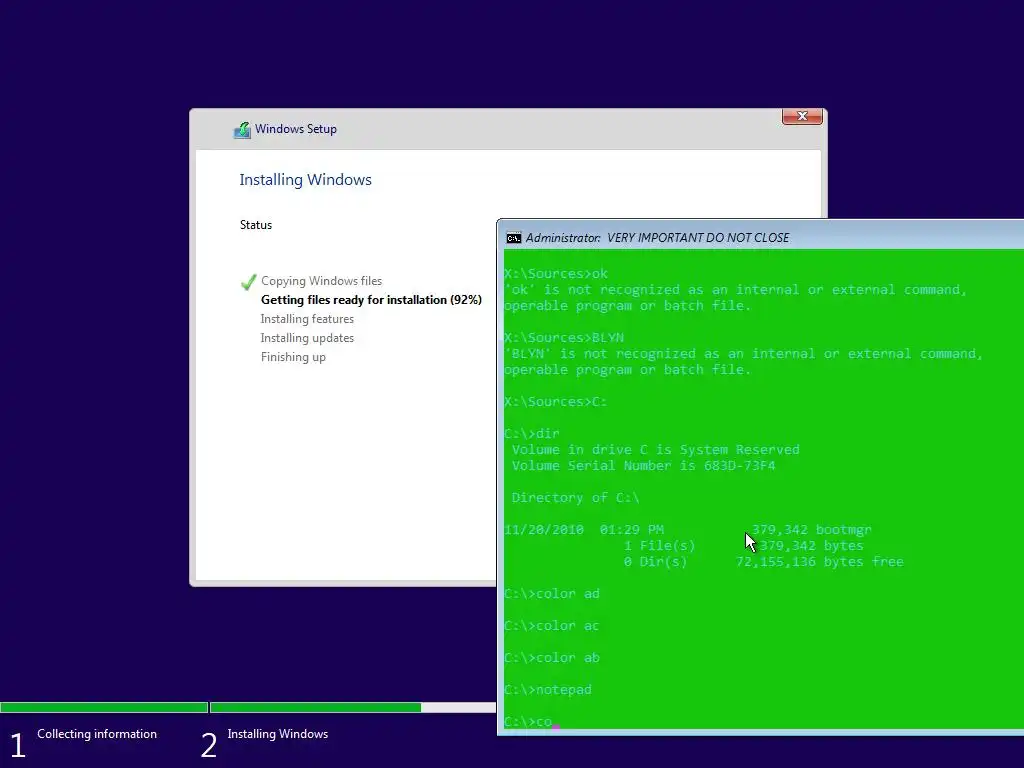Click the 'Installing Windows' progress bar
1024x768 pixels.
click(353, 707)
